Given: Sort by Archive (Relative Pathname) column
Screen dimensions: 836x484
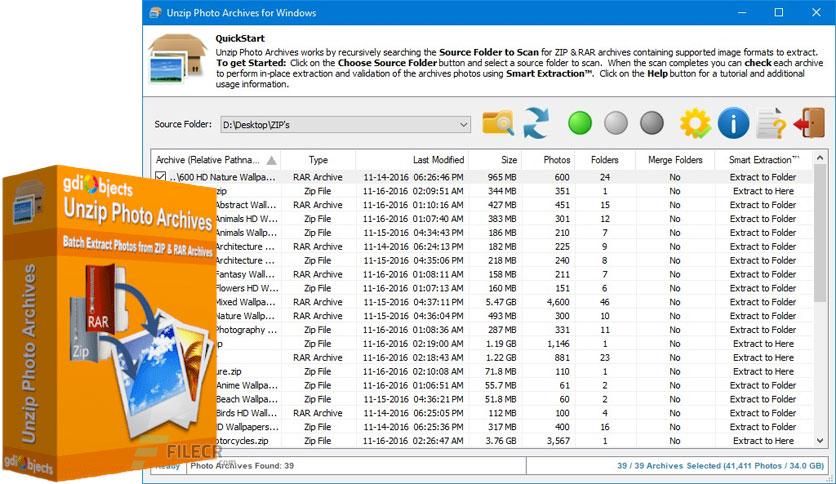Looking at the screenshot, I should pyautogui.click(x=215, y=160).
